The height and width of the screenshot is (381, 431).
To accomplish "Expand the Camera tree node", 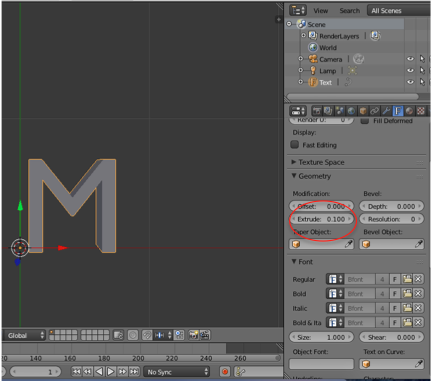I will (301, 59).
